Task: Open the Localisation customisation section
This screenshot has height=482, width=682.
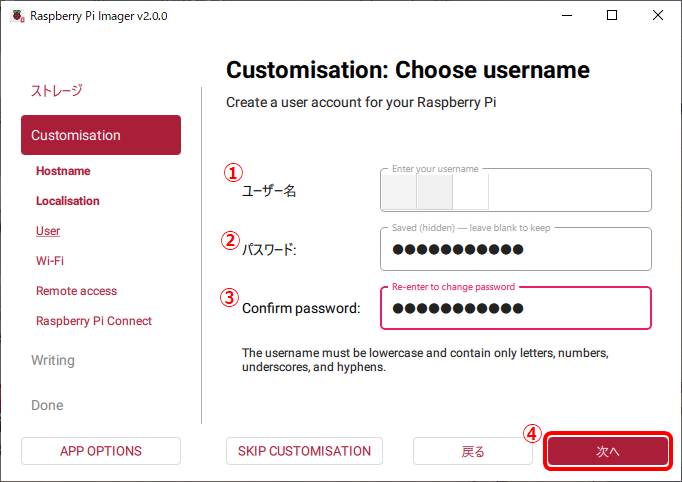Action: pyautogui.click(x=68, y=201)
